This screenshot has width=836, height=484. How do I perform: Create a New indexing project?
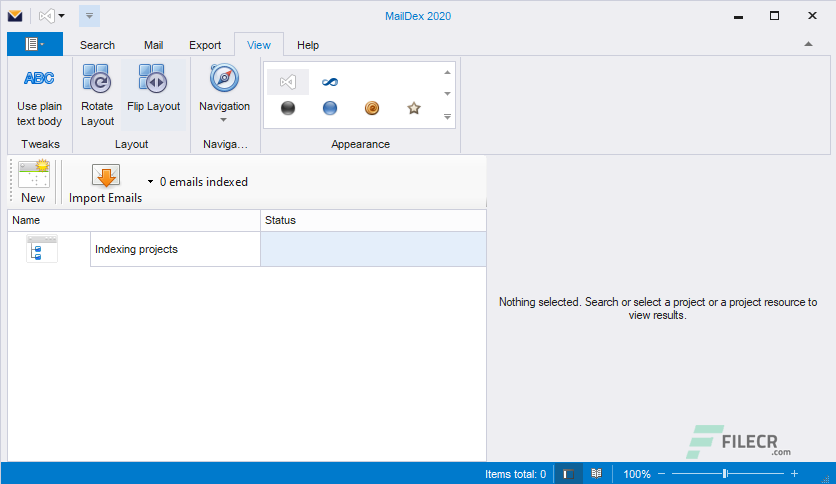[x=34, y=182]
